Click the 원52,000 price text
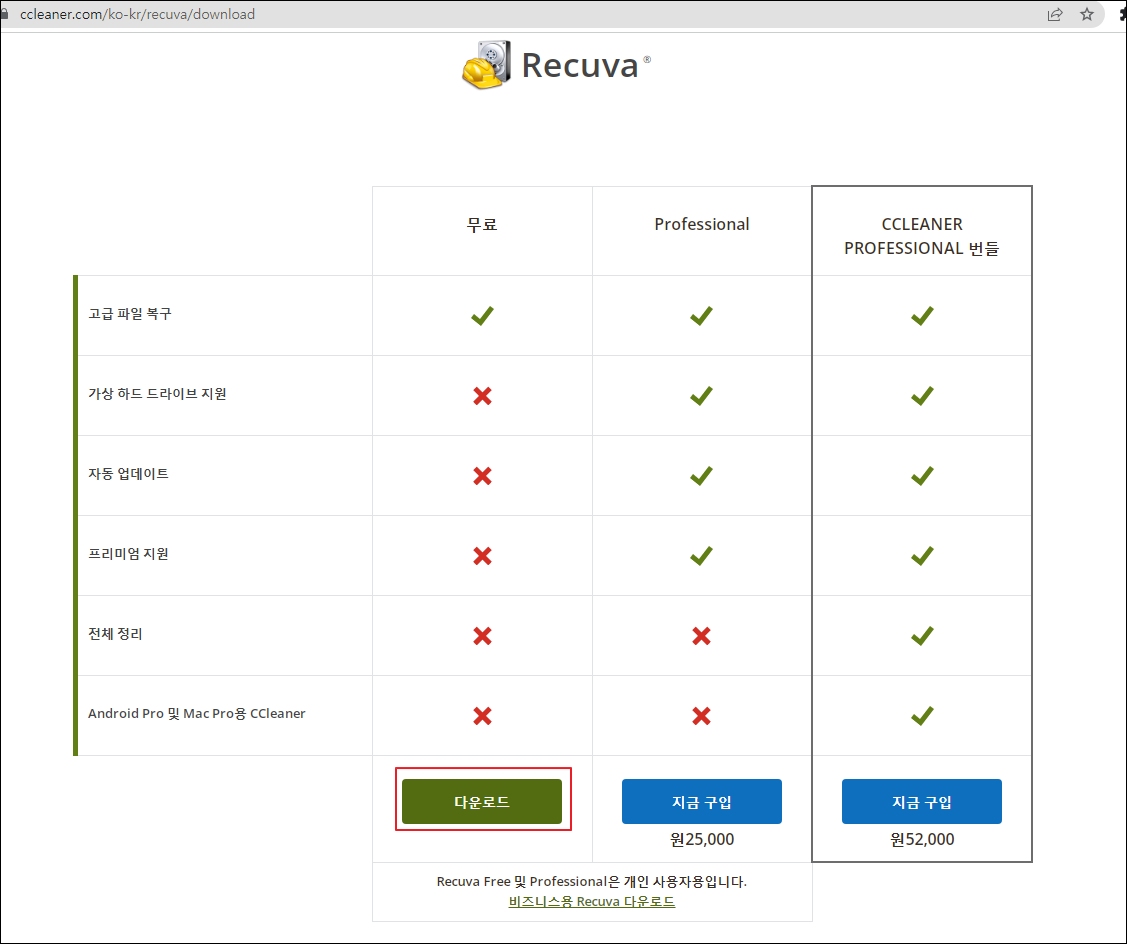The height and width of the screenshot is (944, 1127). pos(921,839)
